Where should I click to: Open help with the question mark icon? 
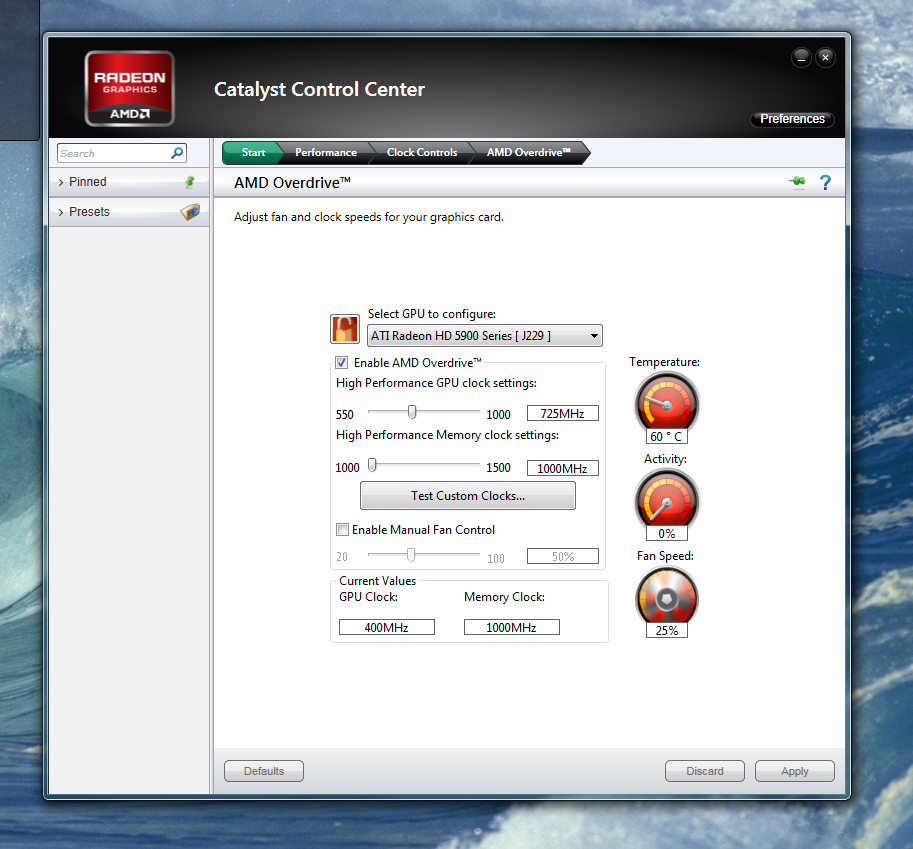pyautogui.click(x=825, y=182)
